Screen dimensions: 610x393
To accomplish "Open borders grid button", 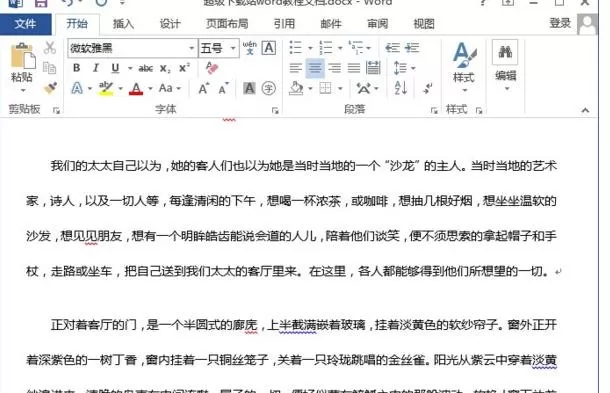I will [x=326, y=88].
